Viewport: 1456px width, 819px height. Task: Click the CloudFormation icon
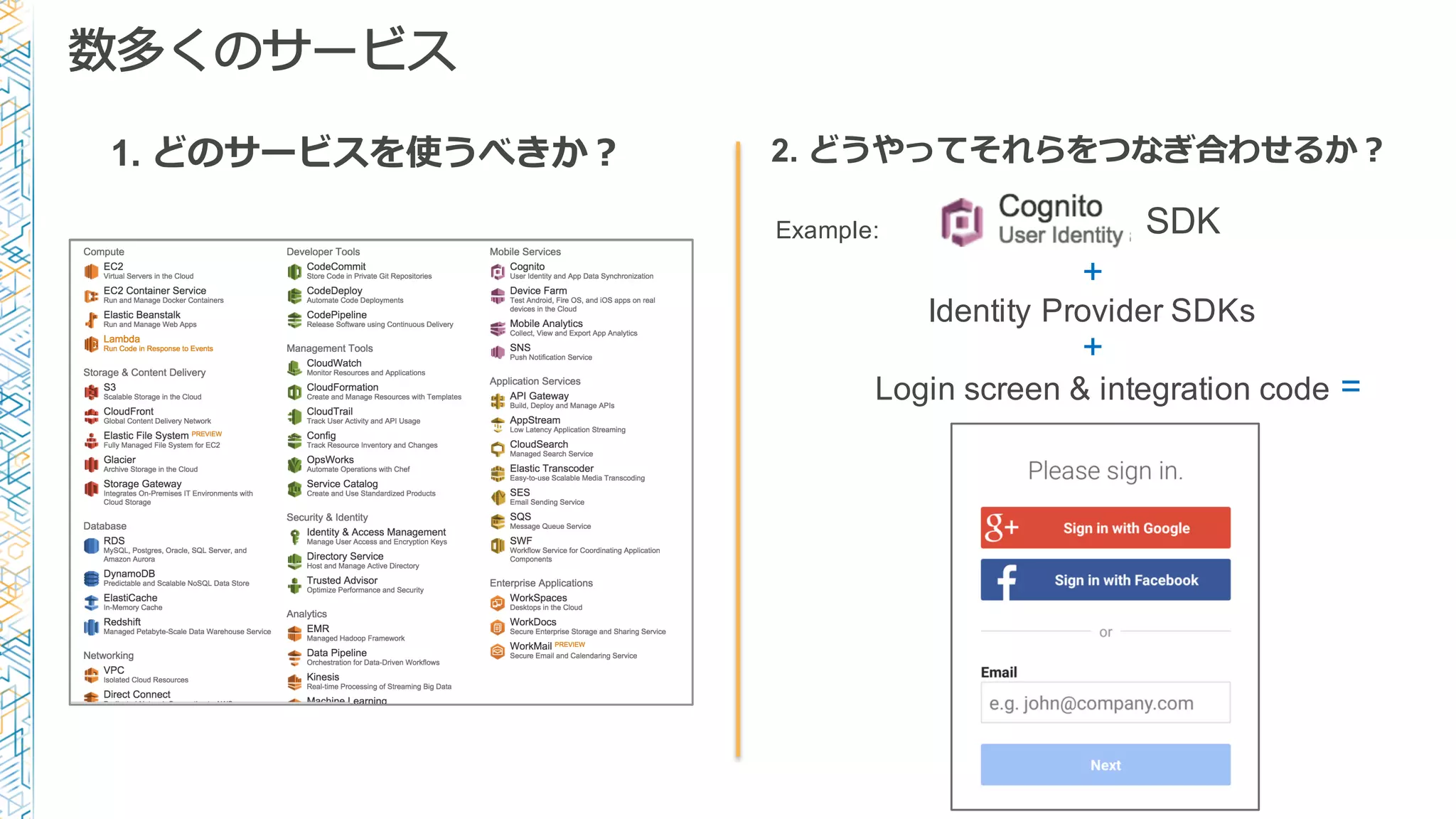(294, 392)
